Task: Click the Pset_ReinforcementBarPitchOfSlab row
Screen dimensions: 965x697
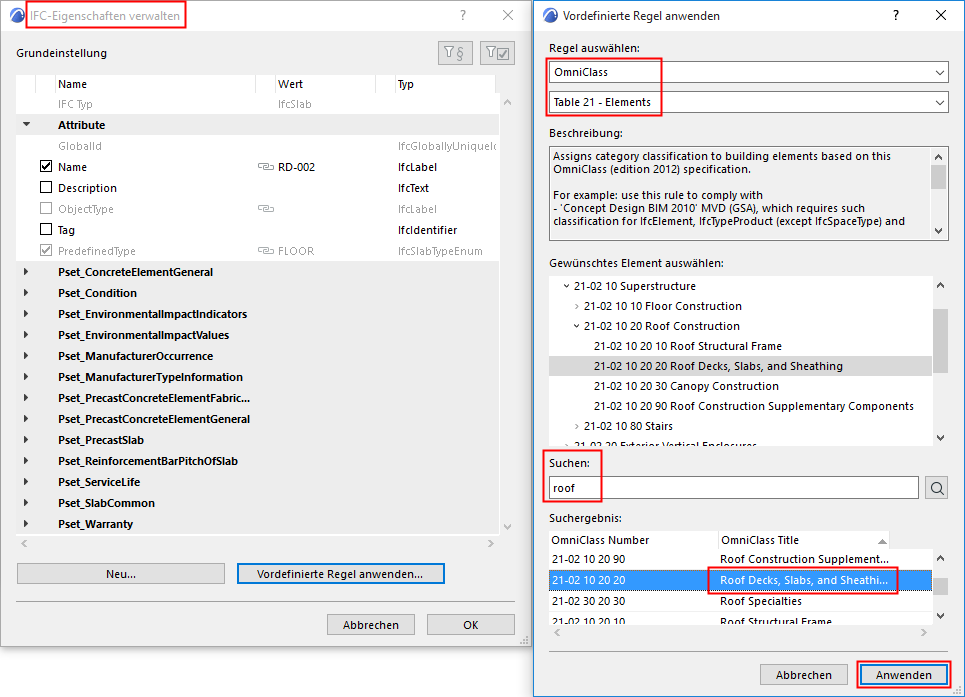Action: (x=257, y=461)
